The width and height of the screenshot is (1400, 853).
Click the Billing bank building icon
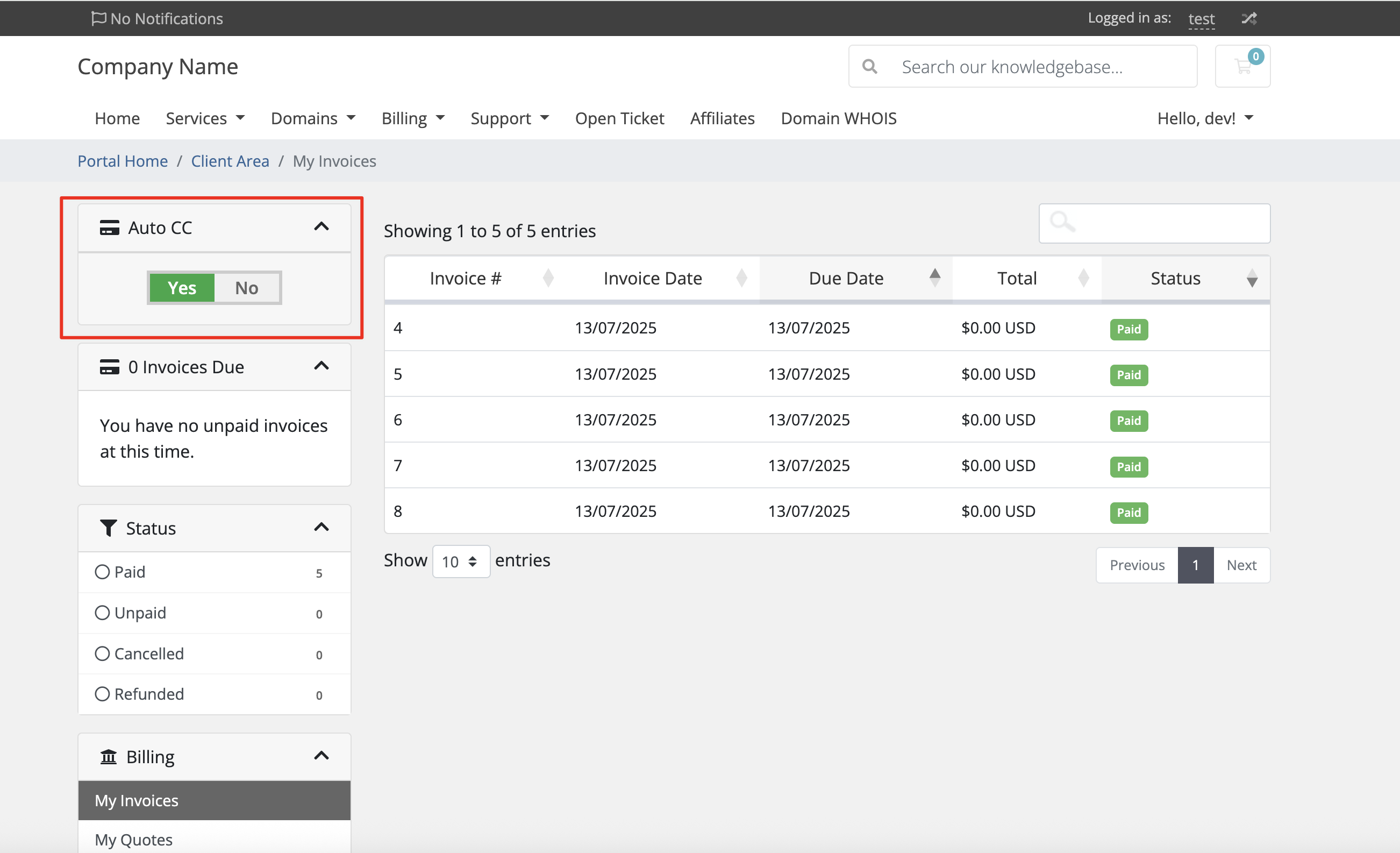pos(108,756)
